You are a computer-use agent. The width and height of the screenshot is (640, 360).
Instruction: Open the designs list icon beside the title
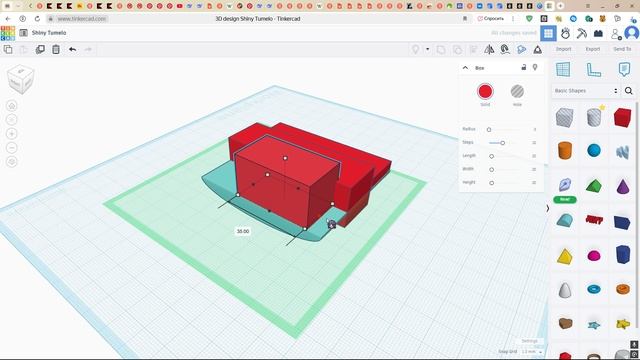23,33
